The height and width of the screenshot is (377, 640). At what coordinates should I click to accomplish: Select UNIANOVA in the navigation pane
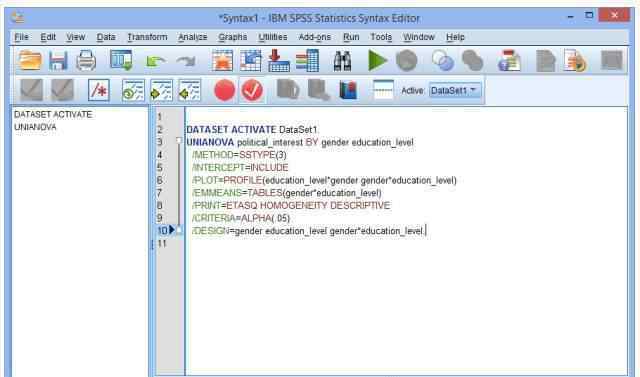click(x=36, y=127)
